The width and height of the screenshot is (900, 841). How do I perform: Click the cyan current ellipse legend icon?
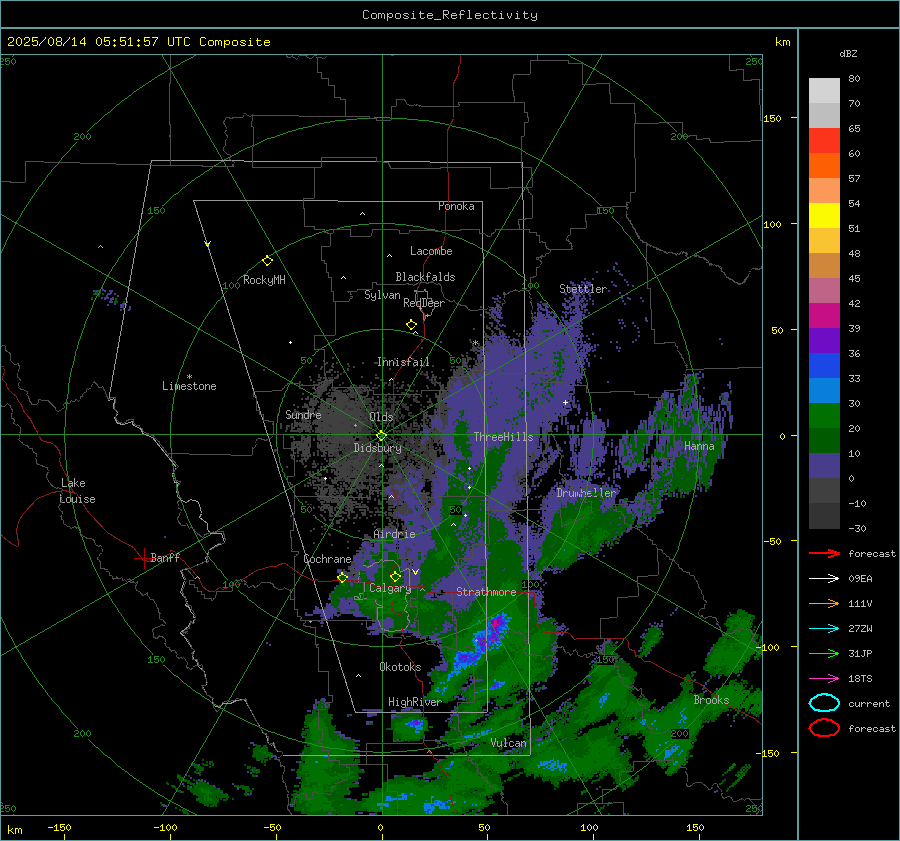[x=824, y=703]
